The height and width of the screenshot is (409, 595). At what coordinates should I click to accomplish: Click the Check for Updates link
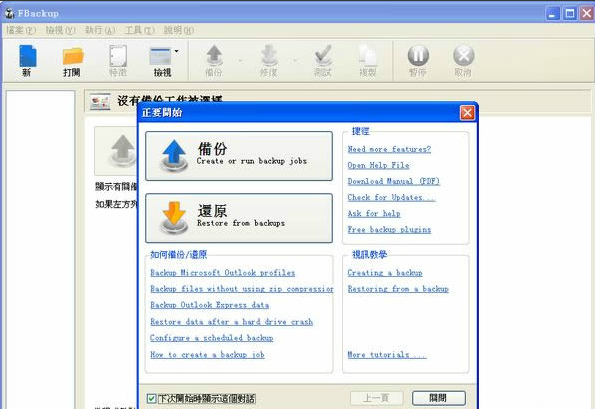392,197
